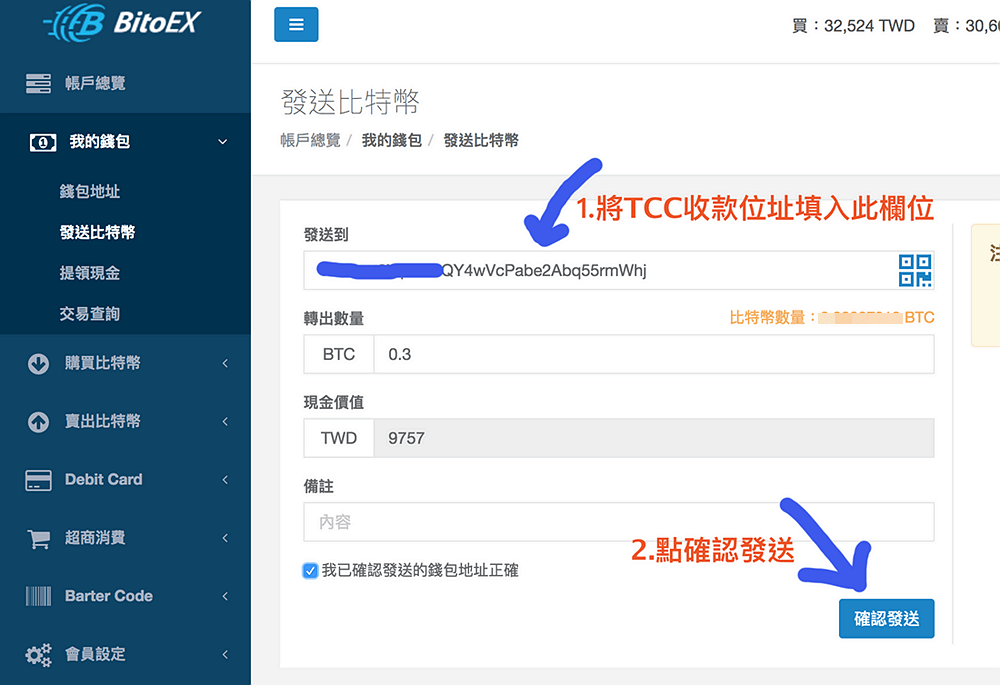Screen dimensions: 1000x685
Task: Scan address using the QR code icon
Action: click(x=914, y=270)
